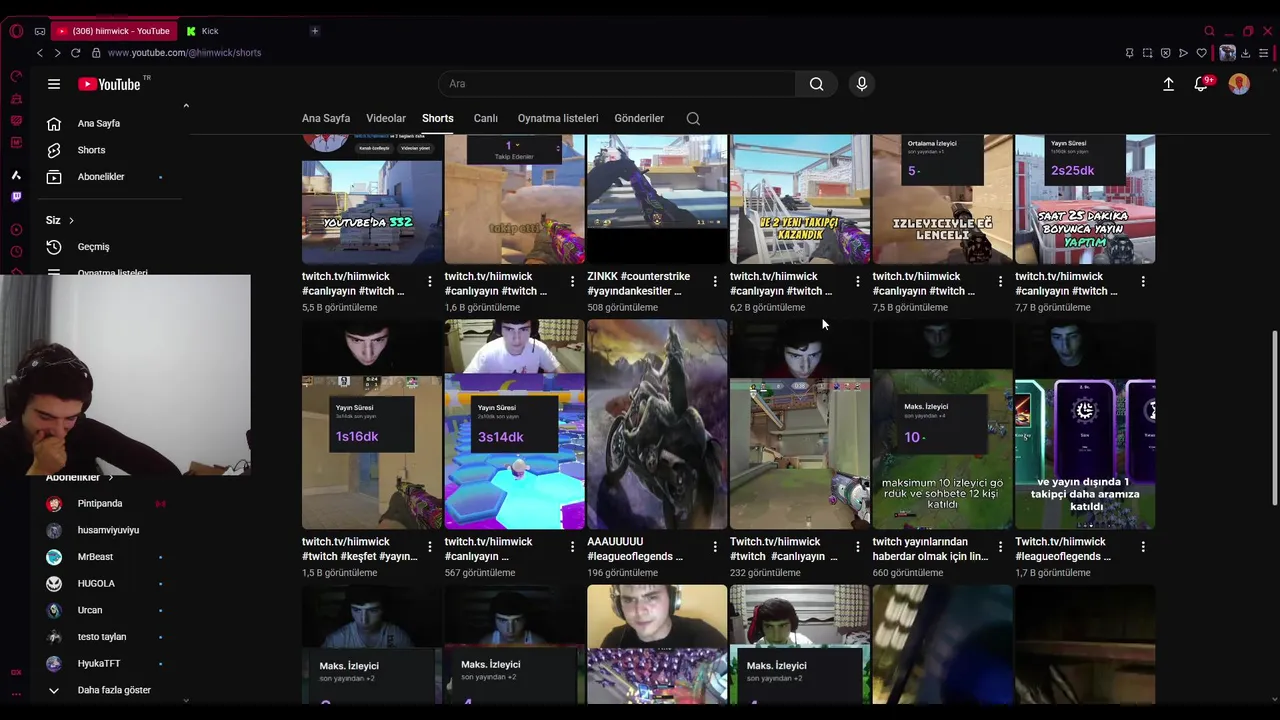Expand the Siz section chevron
The image size is (1280, 720).
[x=71, y=220]
